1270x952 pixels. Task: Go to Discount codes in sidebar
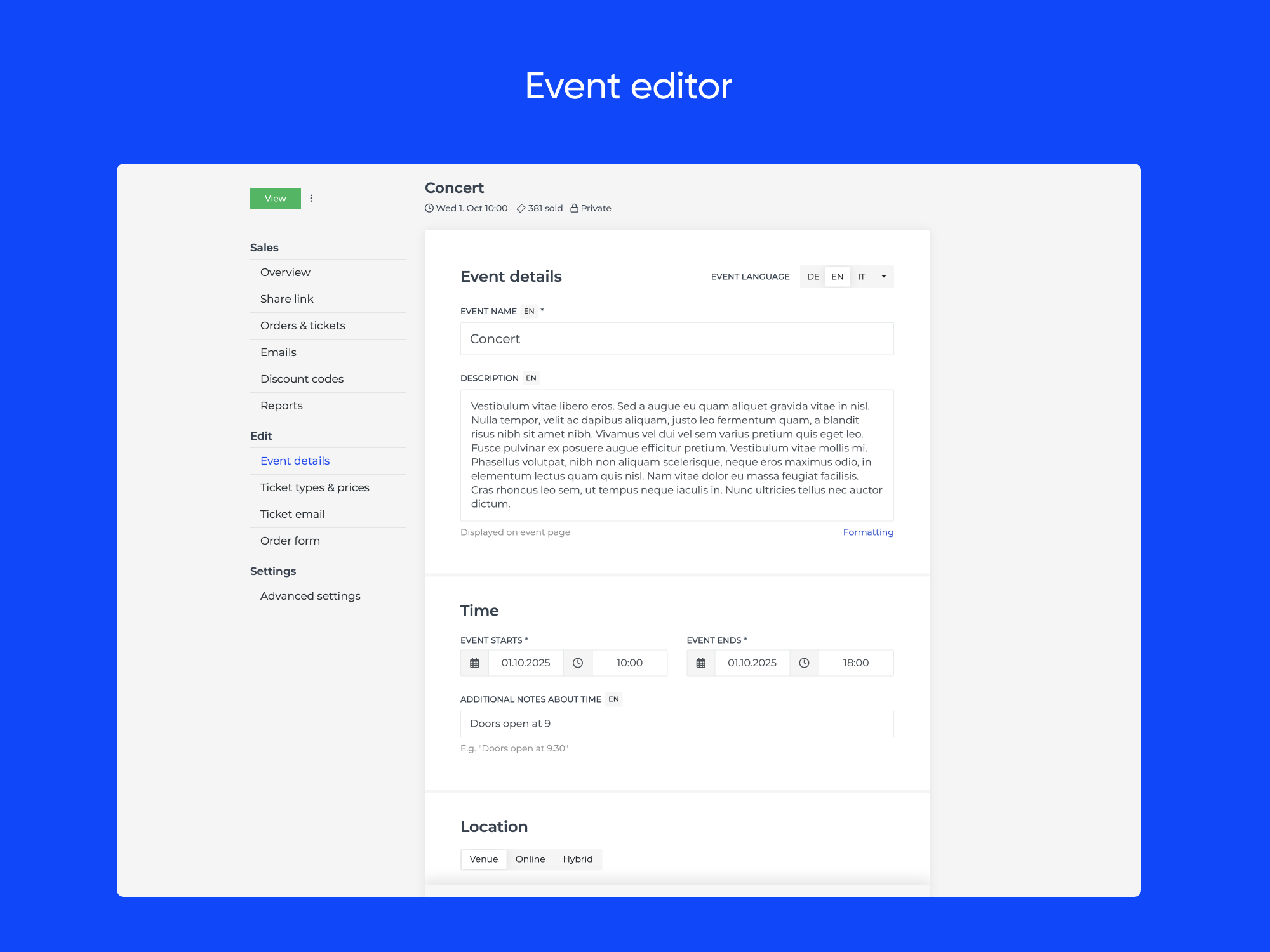tap(302, 379)
